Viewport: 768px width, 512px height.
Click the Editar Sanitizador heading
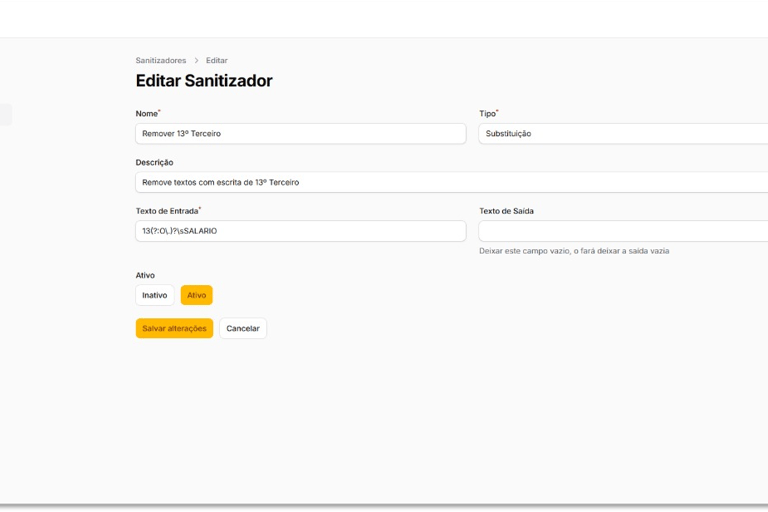coord(204,81)
